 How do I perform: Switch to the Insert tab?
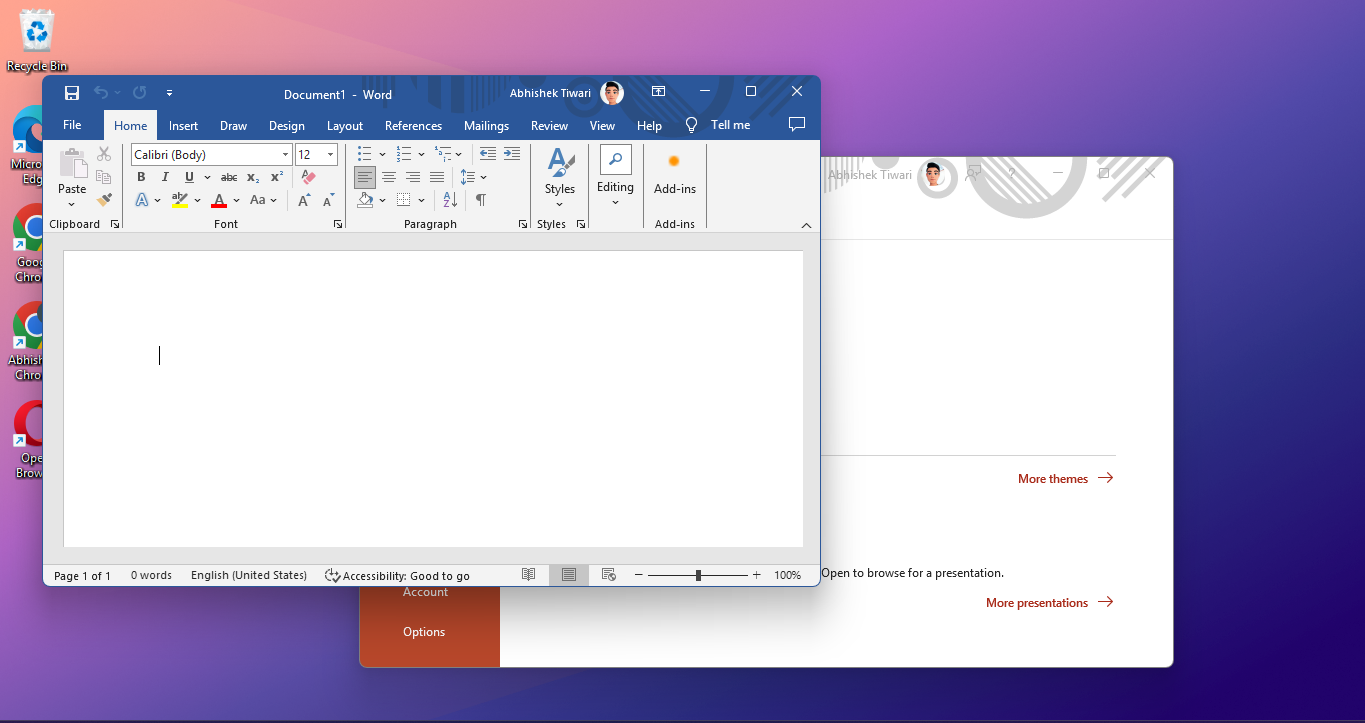[183, 125]
